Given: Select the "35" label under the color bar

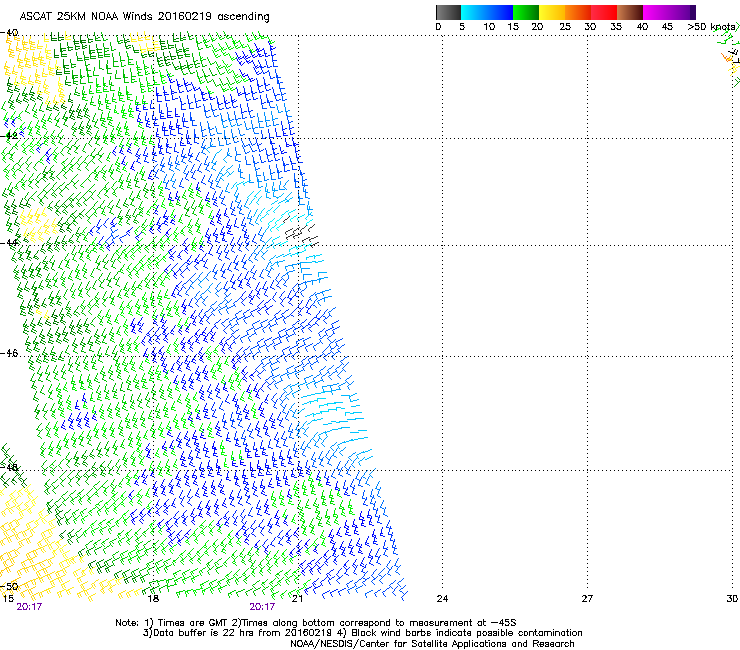Looking at the screenshot, I should (x=616, y=27).
